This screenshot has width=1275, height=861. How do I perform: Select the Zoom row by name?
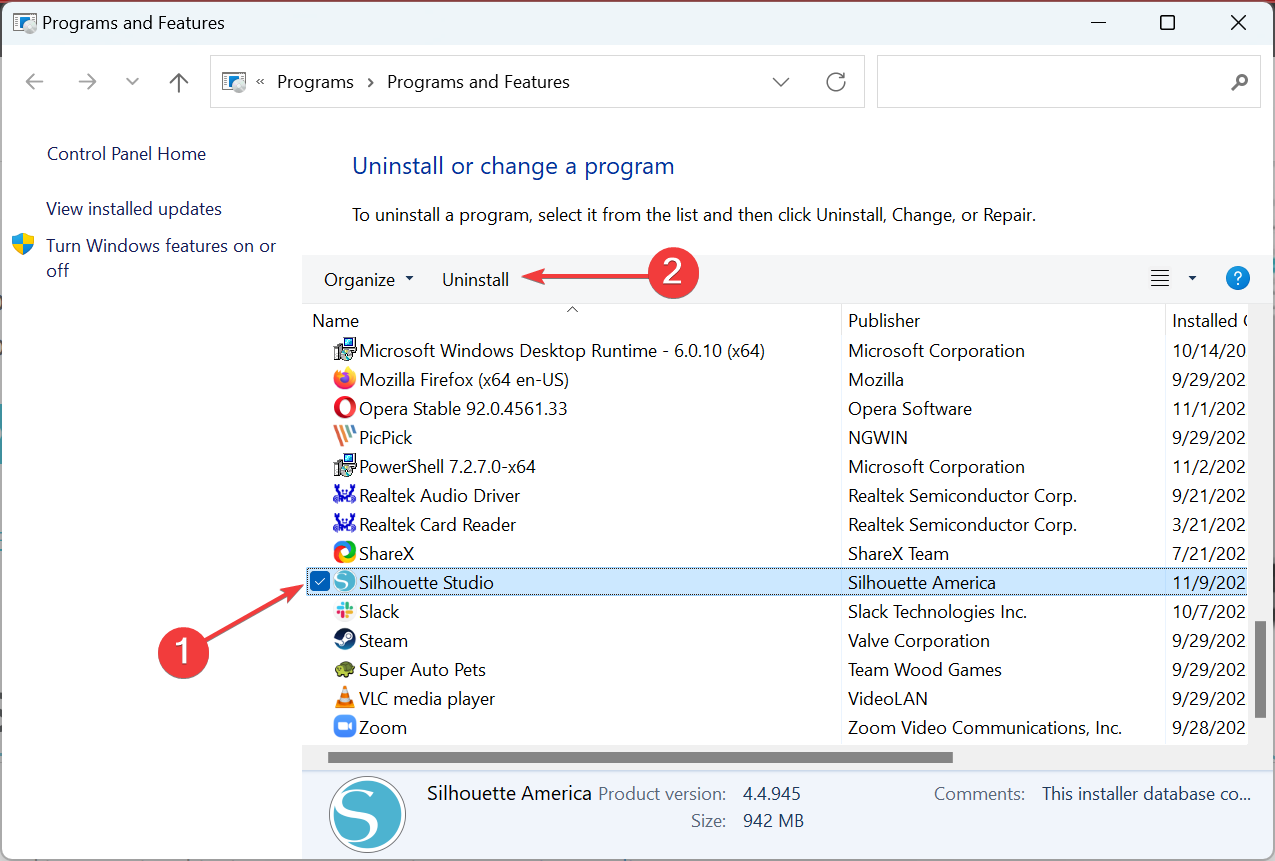383,727
